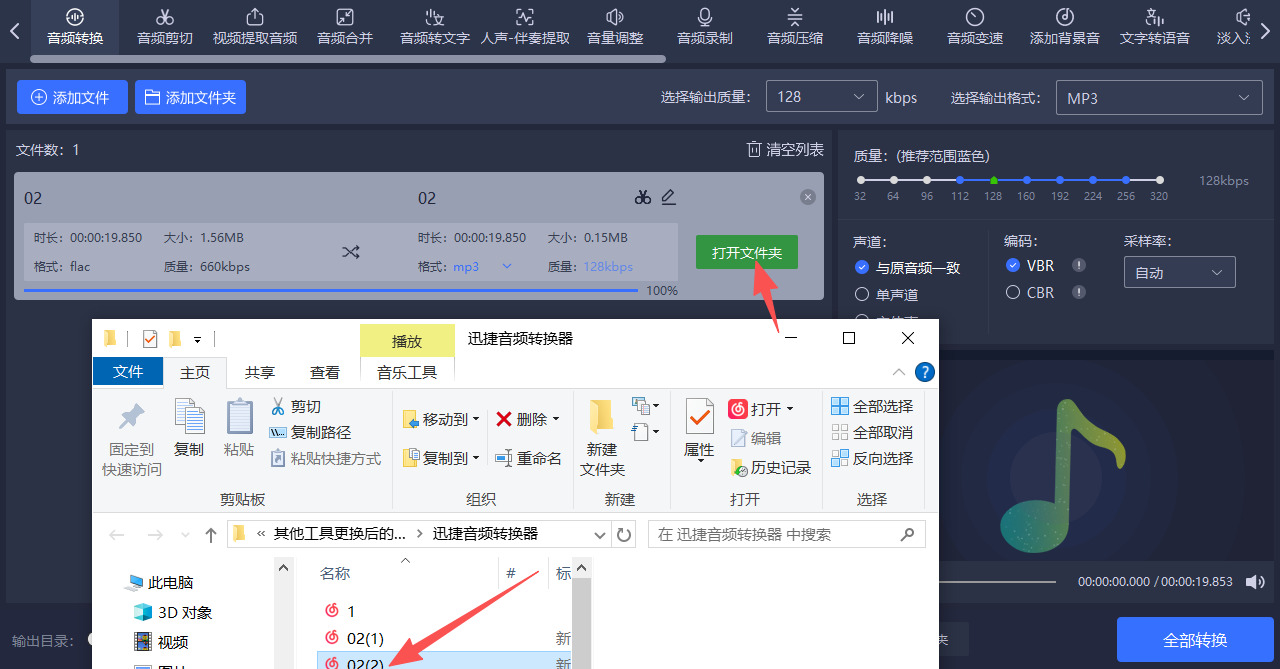Select the 单声道 mono option
1280x669 pixels.
886,295
